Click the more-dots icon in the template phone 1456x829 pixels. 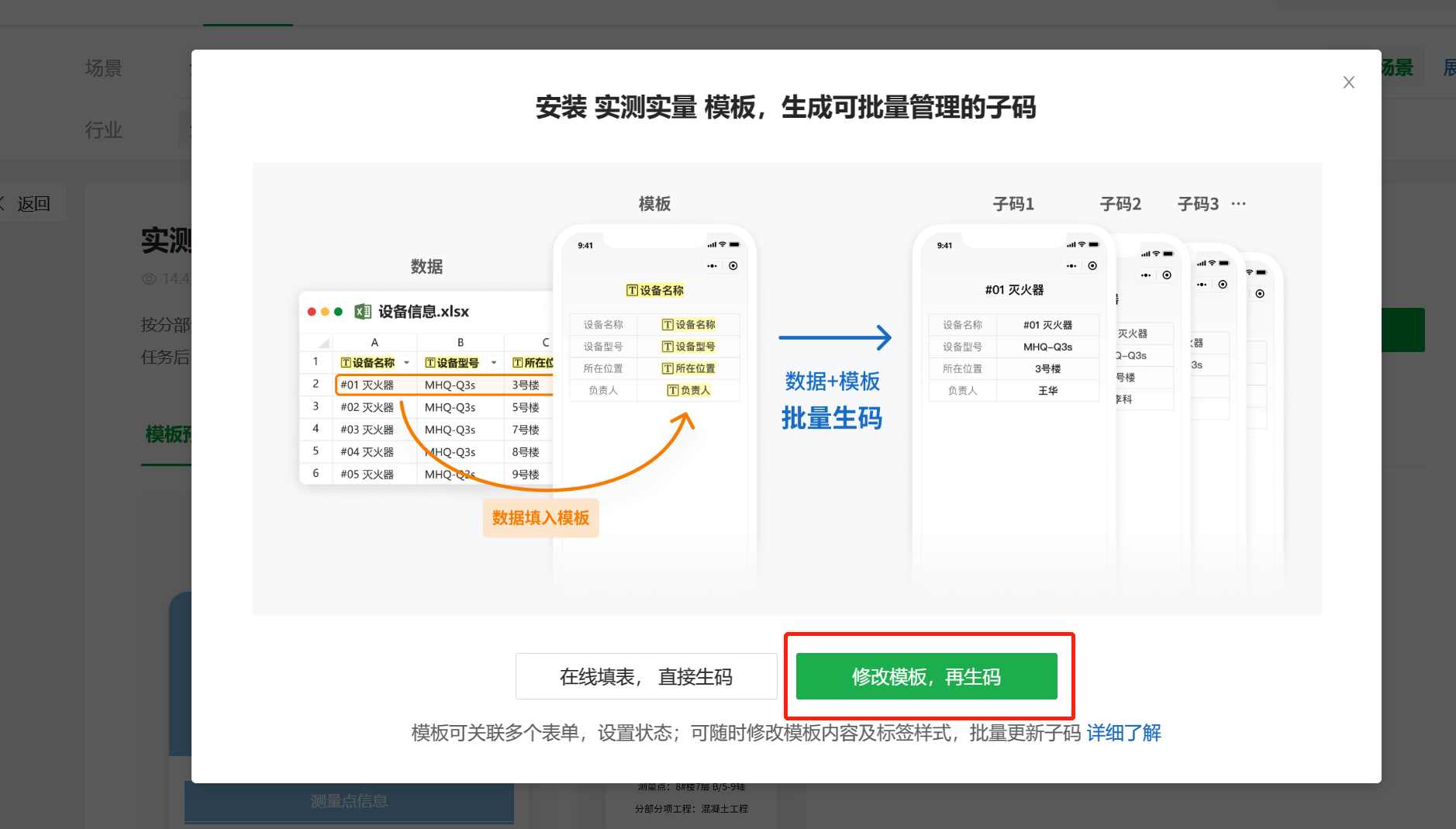712,266
